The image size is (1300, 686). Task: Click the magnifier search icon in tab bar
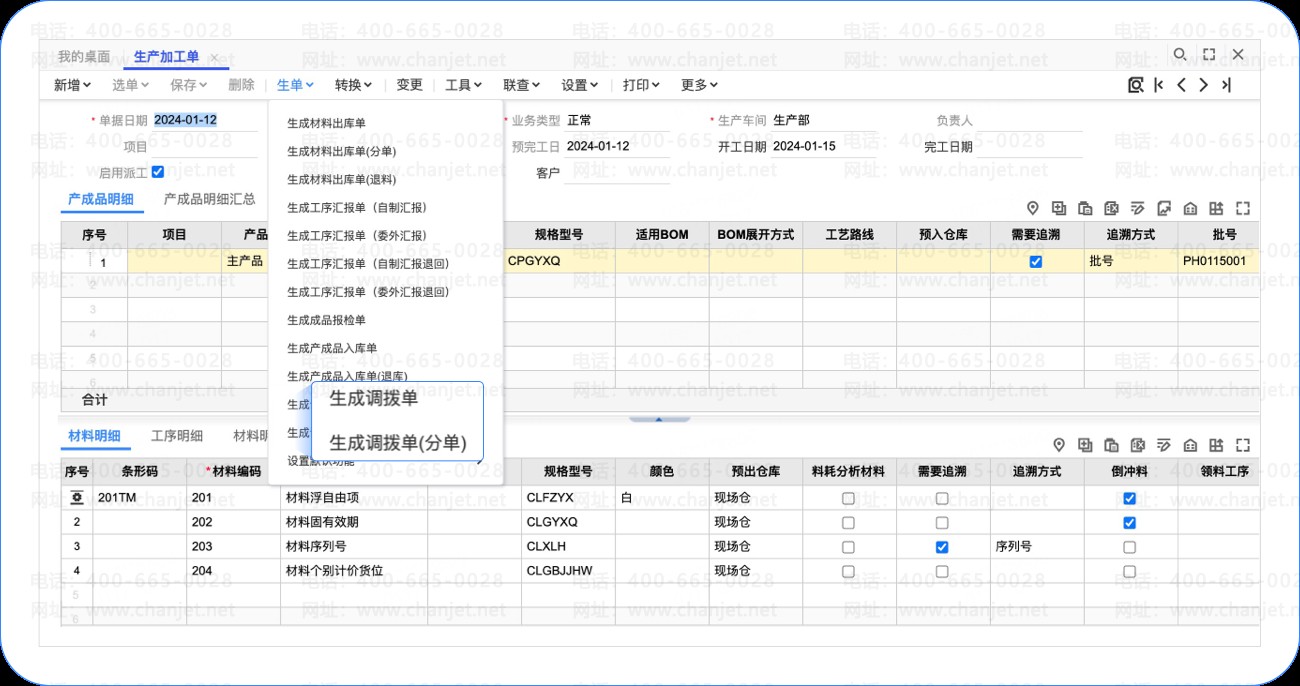tap(1180, 54)
